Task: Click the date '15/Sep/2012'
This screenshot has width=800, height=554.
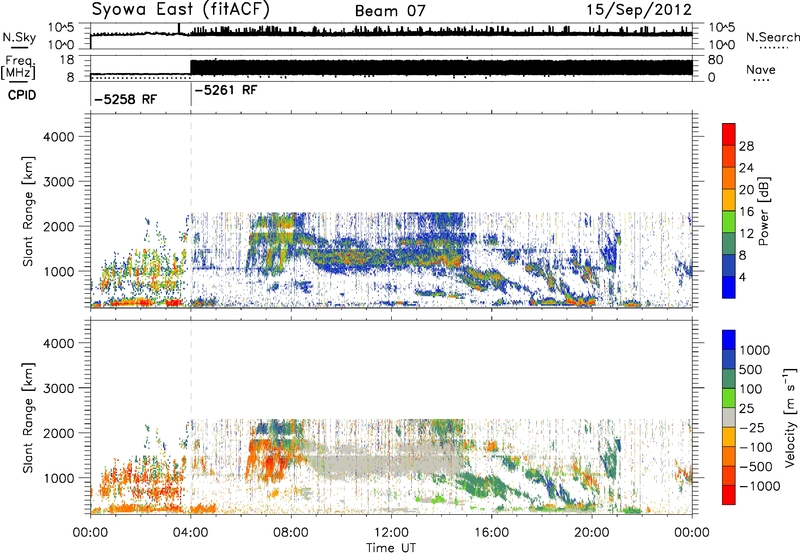Action: 639,10
